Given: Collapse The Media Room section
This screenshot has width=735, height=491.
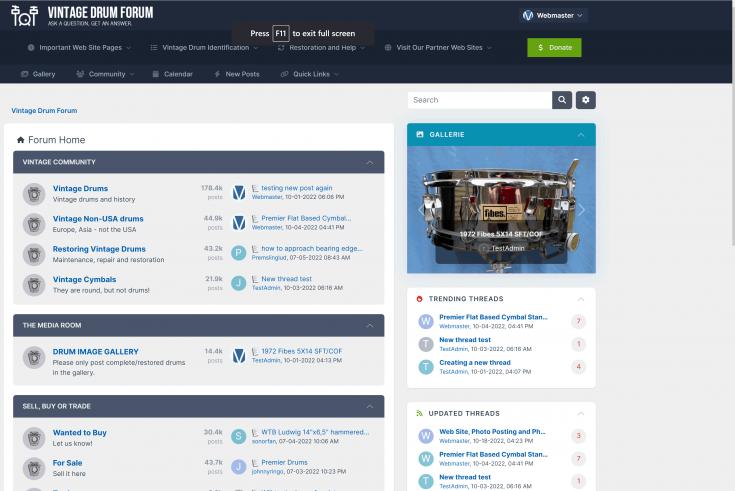Looking at the screenshot, I should (369, 325).
